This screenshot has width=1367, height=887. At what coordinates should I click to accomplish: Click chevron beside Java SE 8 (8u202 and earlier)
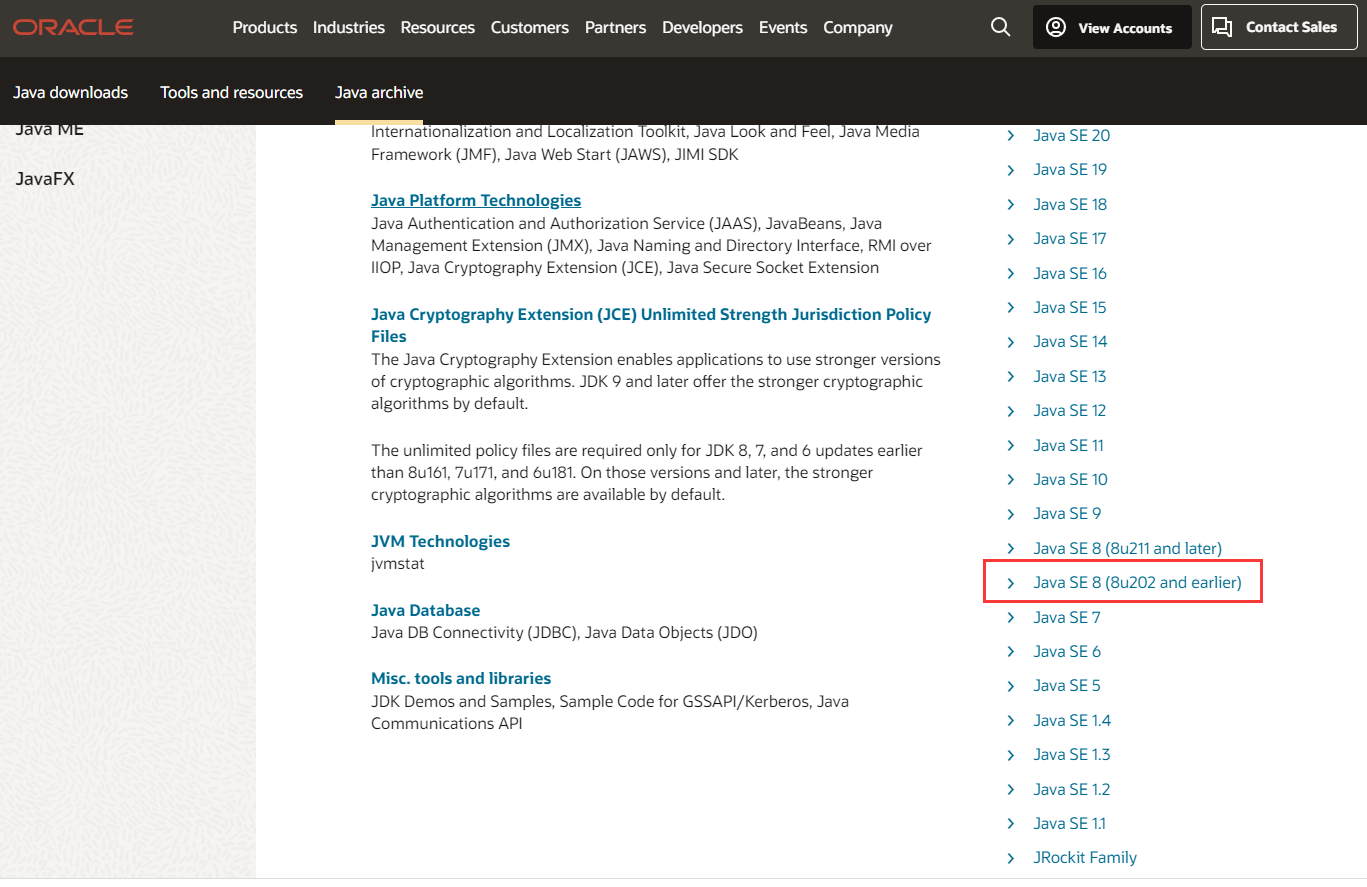tap(1011, 582)
